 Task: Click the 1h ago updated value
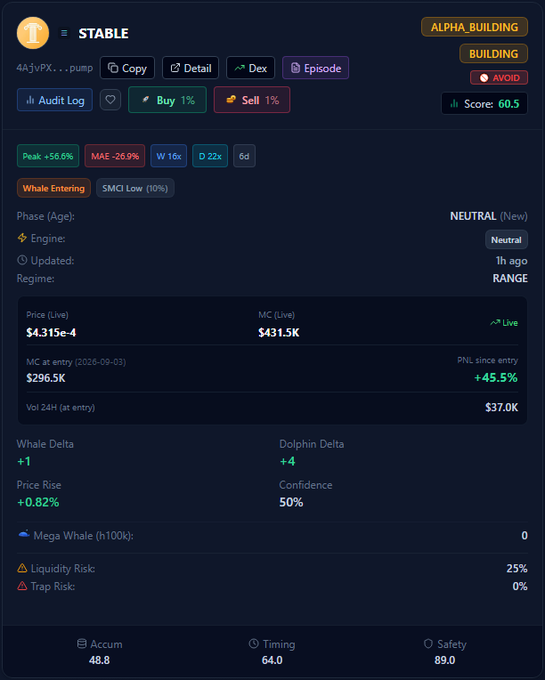512,260
